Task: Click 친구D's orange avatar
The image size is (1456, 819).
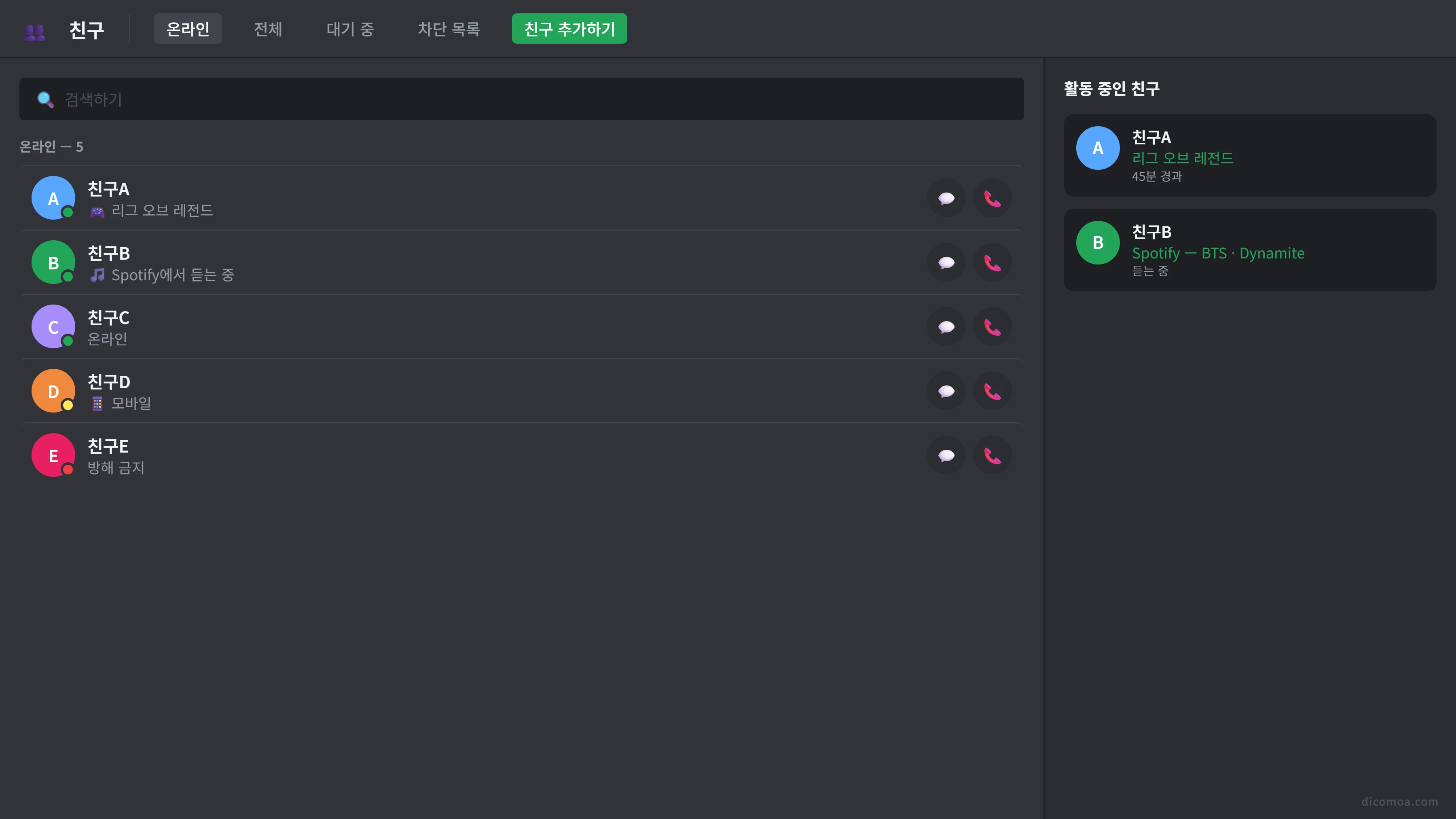Action: tap(53, 391)
